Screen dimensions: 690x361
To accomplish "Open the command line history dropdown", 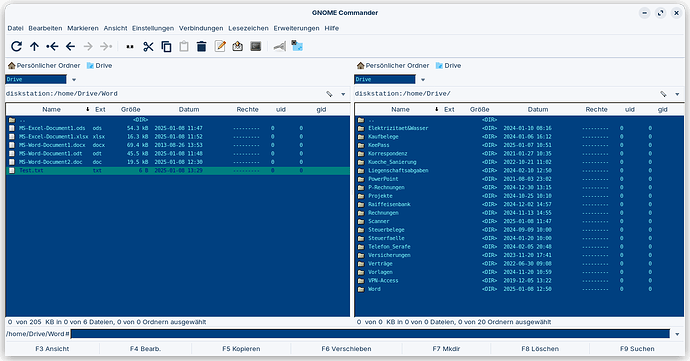I will point(677,334).
